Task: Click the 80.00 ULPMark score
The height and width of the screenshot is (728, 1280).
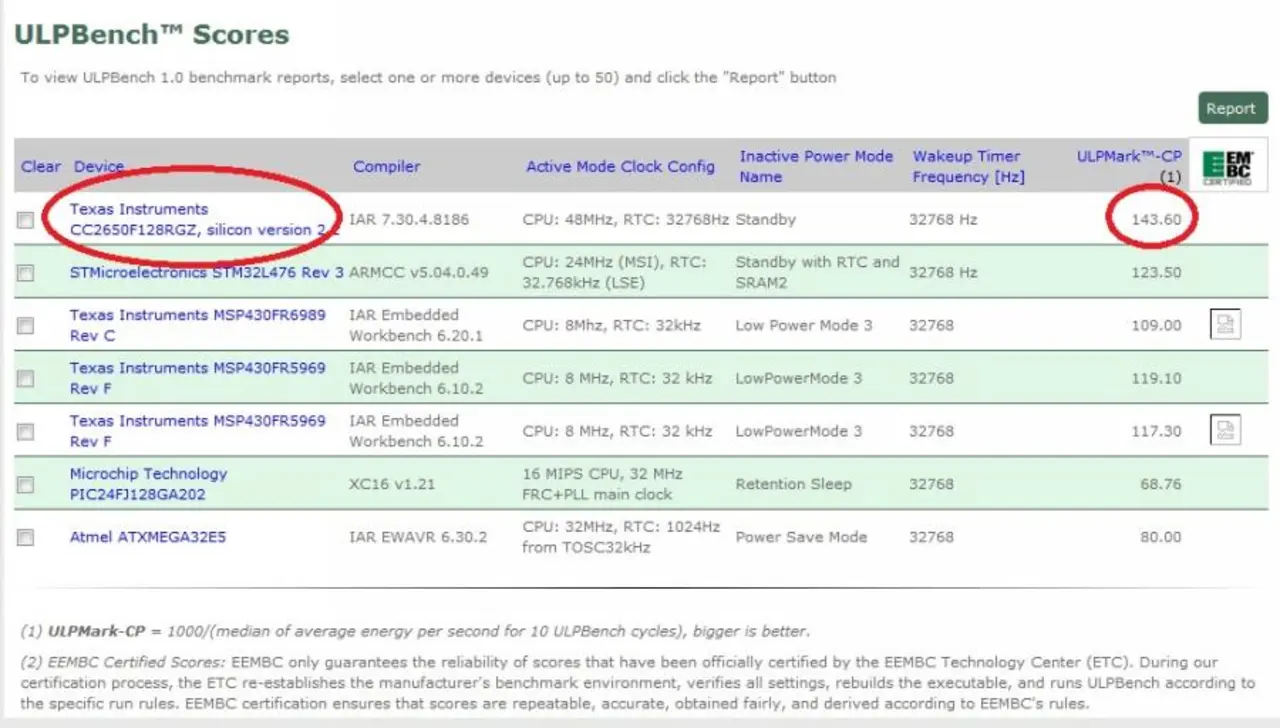Action: [1160, 537]
